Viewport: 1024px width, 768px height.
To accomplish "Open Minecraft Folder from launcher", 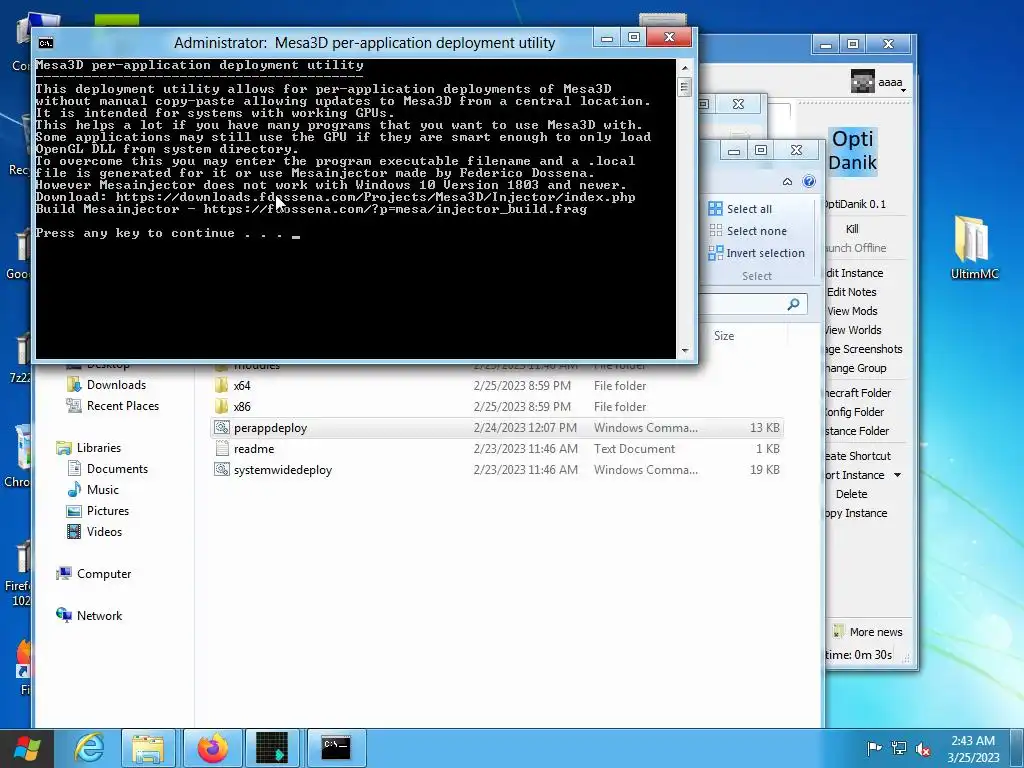I will (857, 392).
